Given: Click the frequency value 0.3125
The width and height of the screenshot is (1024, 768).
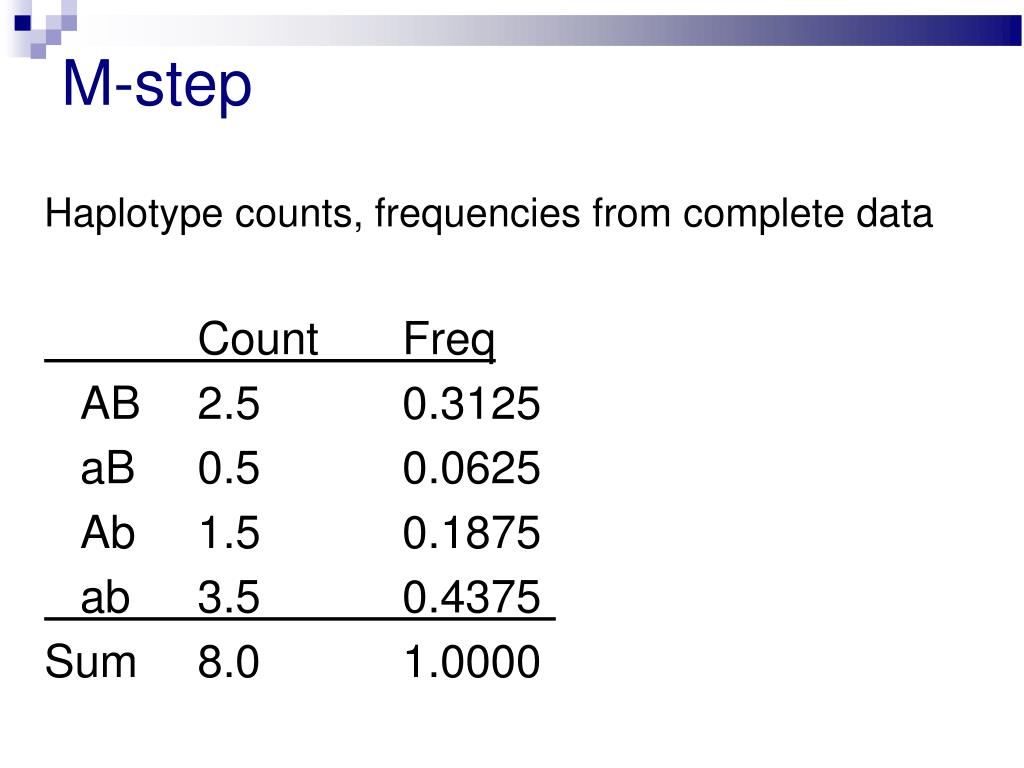Looking at the screenshot, I should point(472,404).
